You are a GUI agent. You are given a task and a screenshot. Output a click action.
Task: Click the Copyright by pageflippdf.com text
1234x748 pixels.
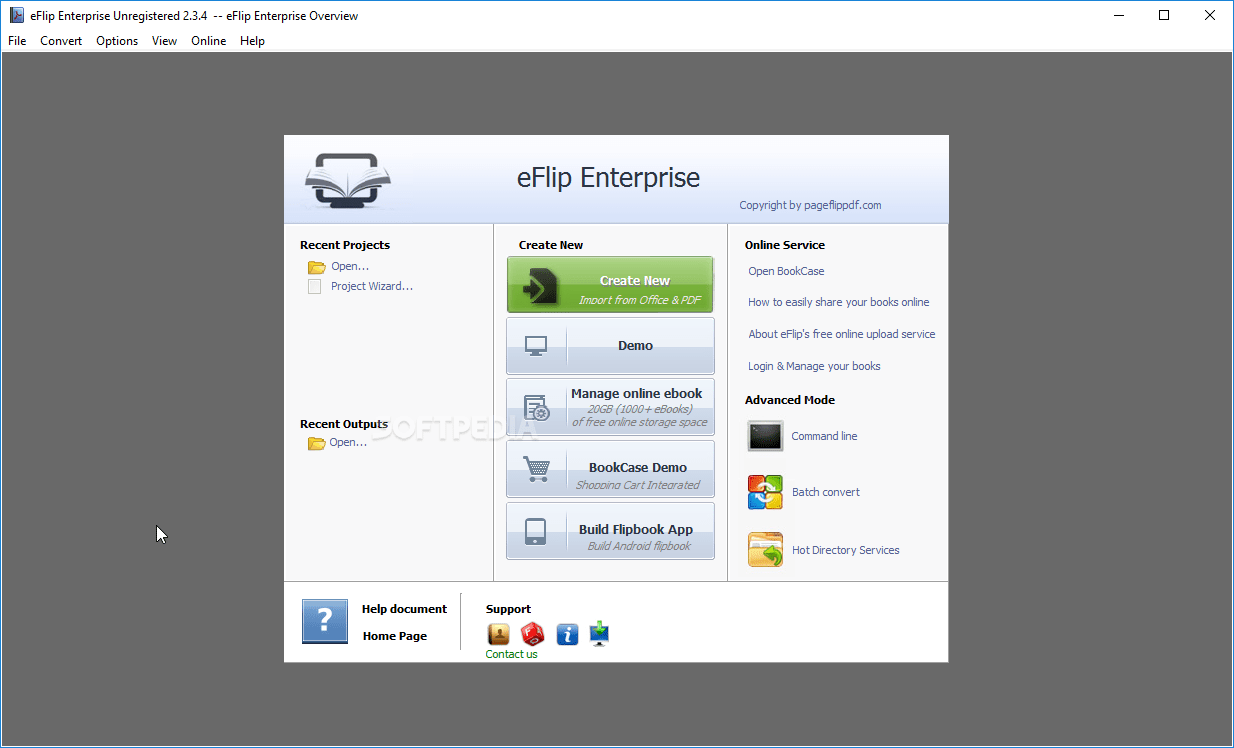(x=810, y=205)
